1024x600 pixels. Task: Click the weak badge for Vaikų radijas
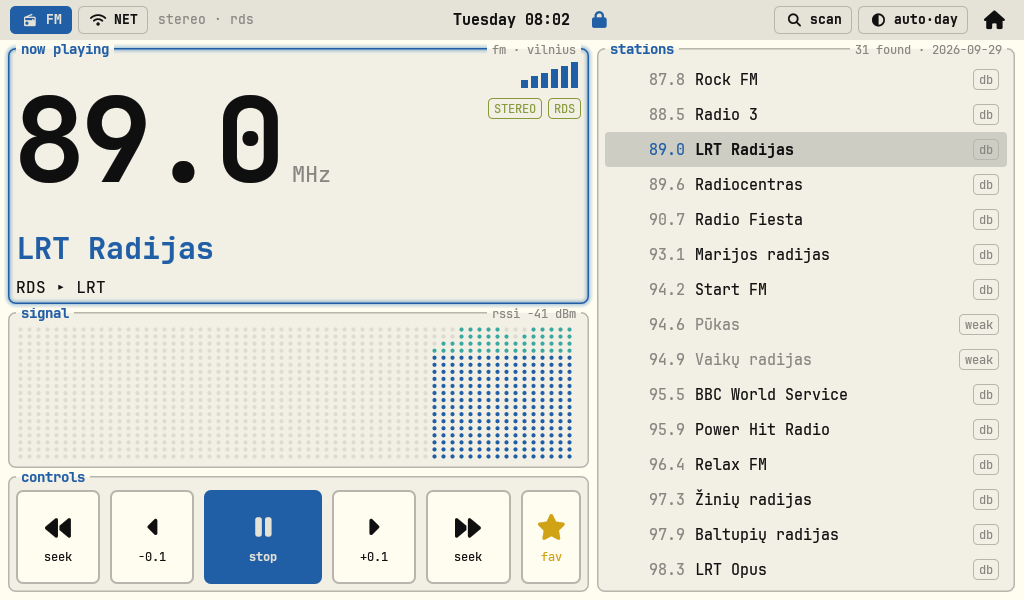pos(978,360)
